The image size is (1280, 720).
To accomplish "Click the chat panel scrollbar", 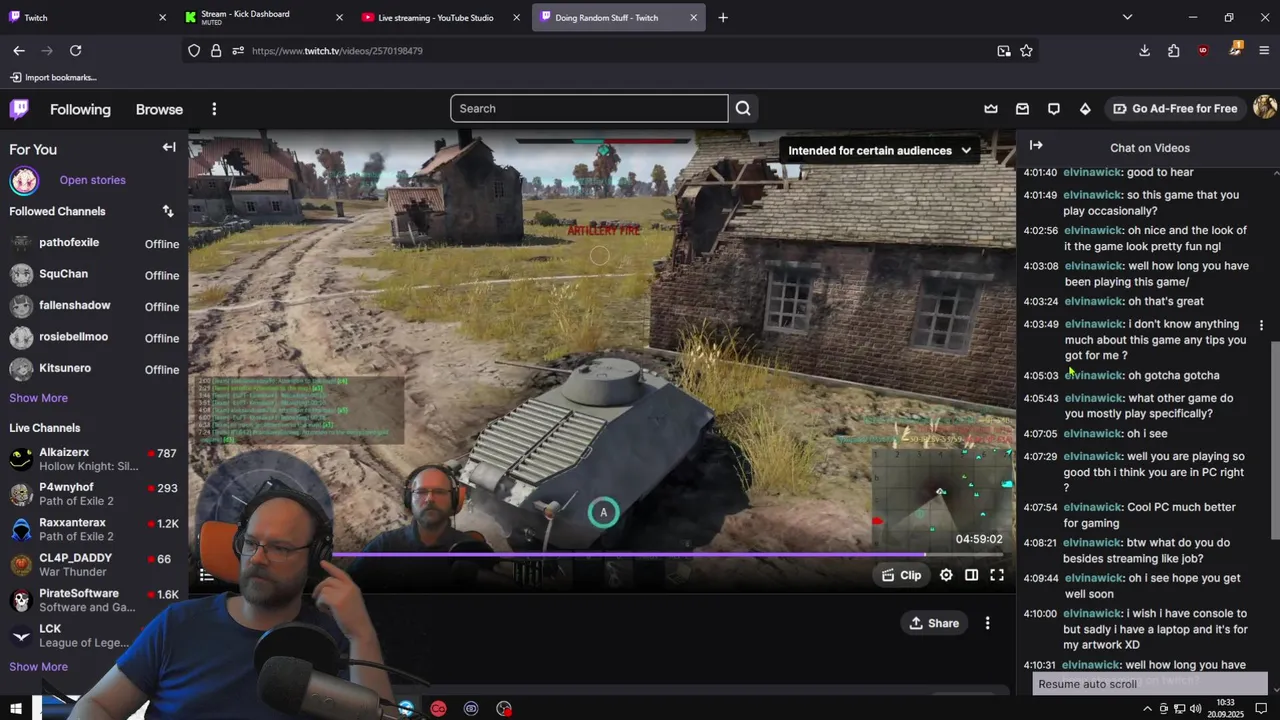I will pyautogui.click(x=1275, y=440).
